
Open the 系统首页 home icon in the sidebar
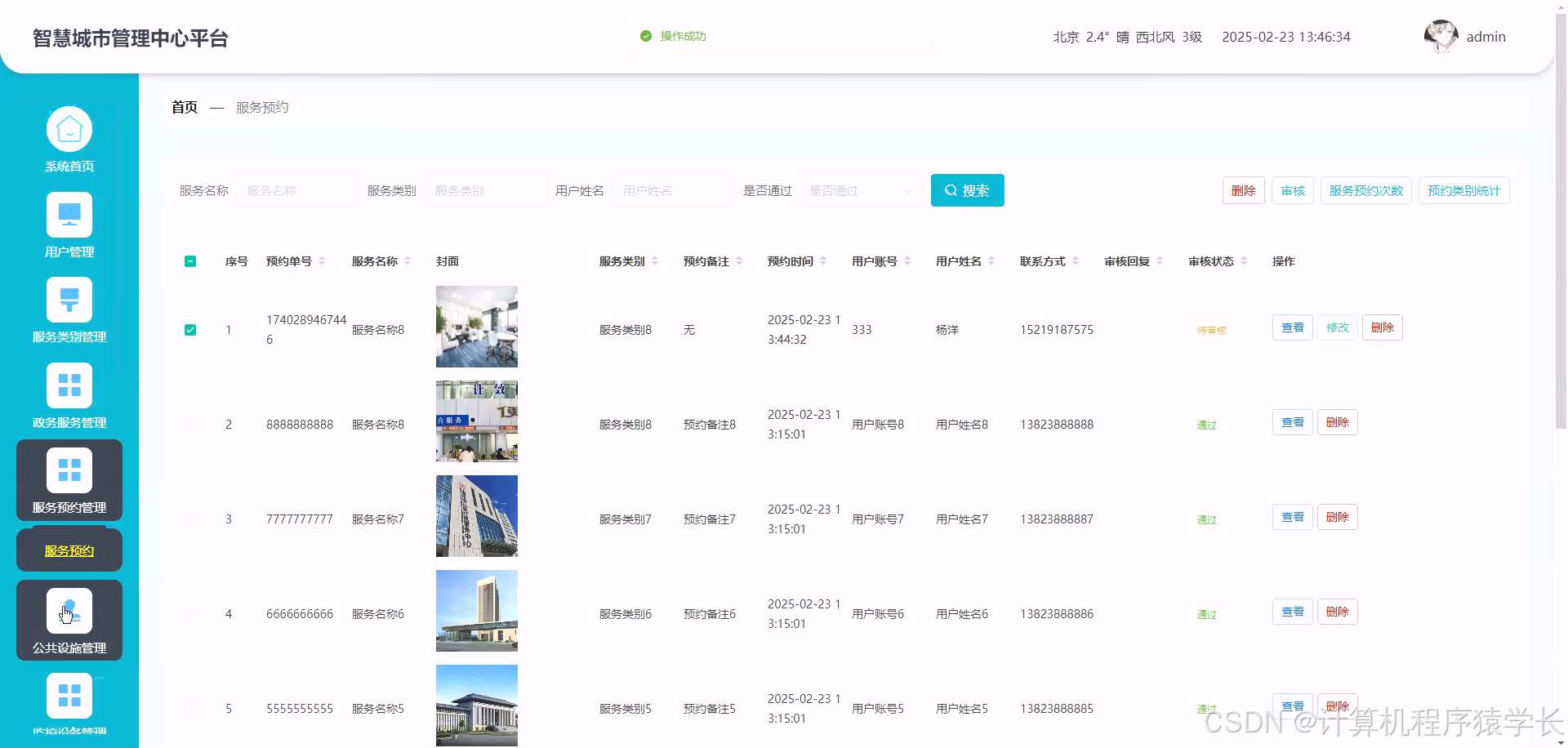point(69,128)
